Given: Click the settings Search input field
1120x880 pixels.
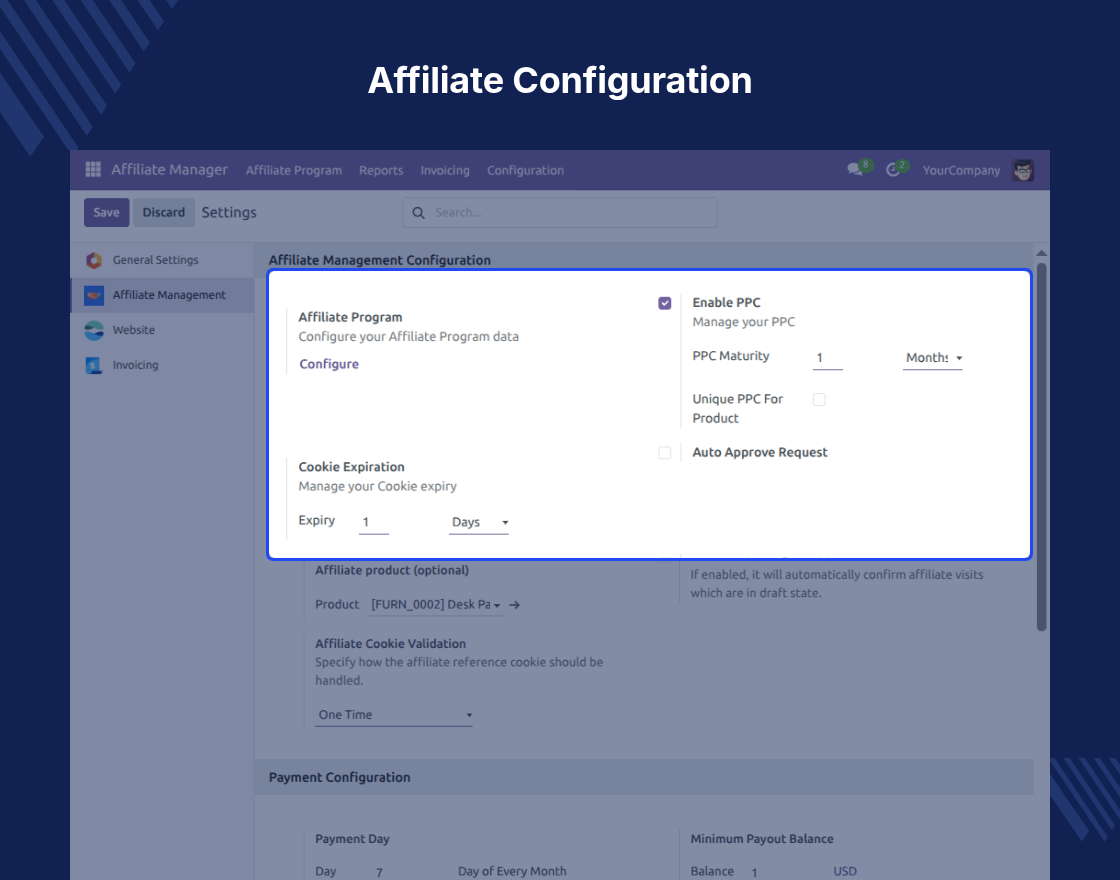Looking at the screenshot, I should [560, 213].
